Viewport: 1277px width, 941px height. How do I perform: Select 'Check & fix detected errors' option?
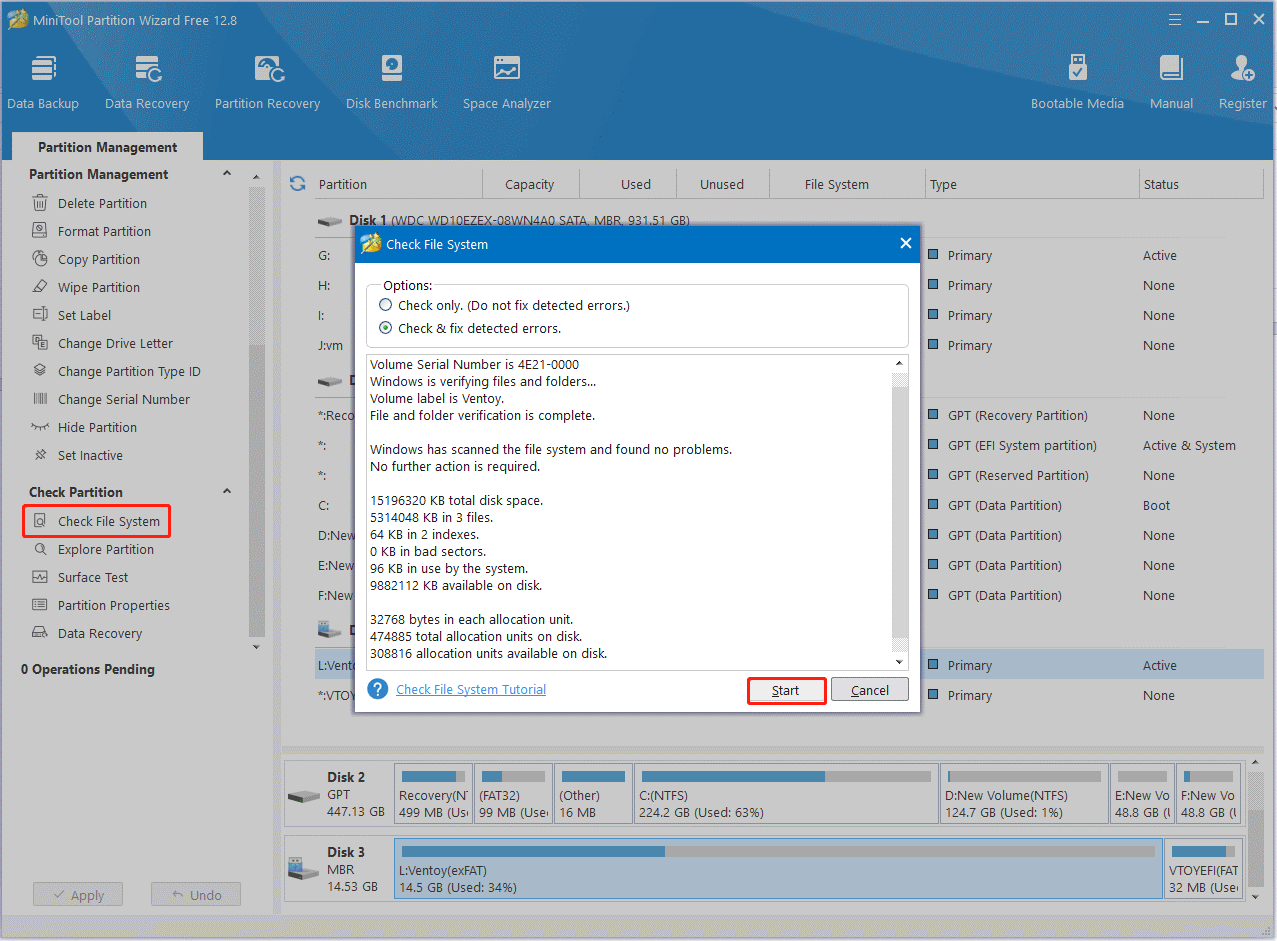tap(386, 328)
